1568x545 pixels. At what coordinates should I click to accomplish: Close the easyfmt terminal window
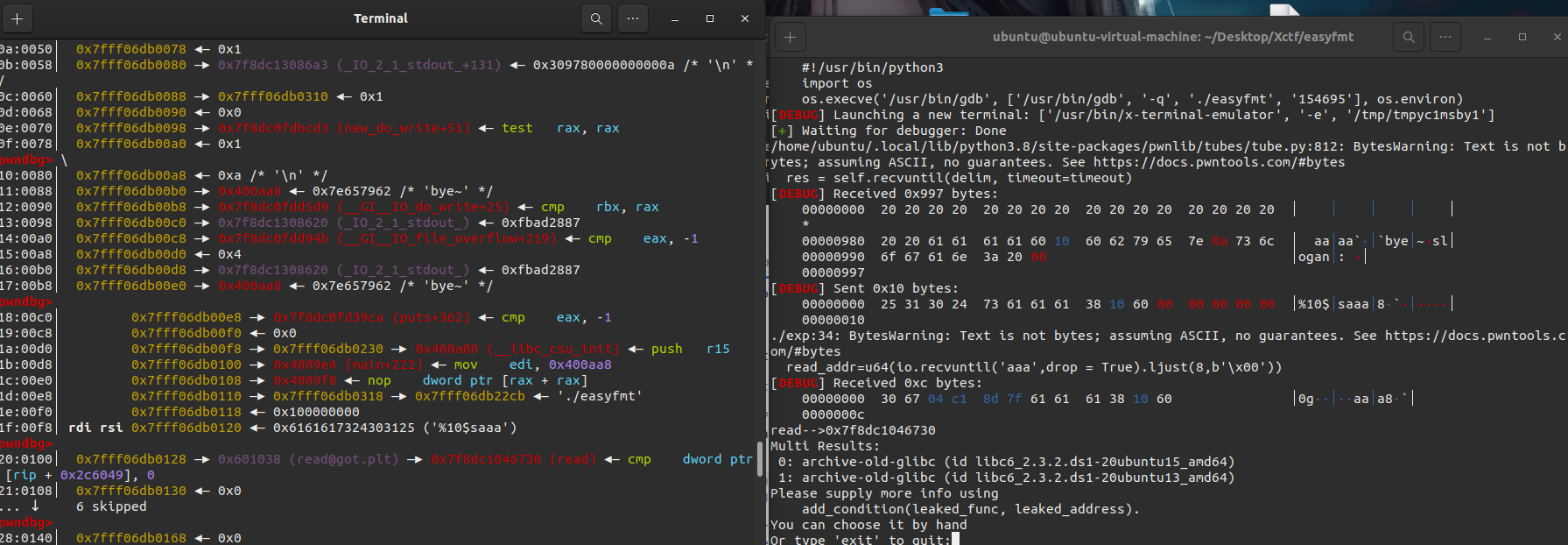coord(1557,37)
